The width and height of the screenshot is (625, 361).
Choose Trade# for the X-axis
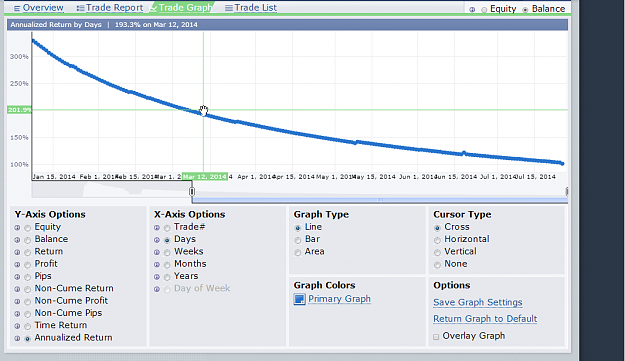tap(167, 228)
